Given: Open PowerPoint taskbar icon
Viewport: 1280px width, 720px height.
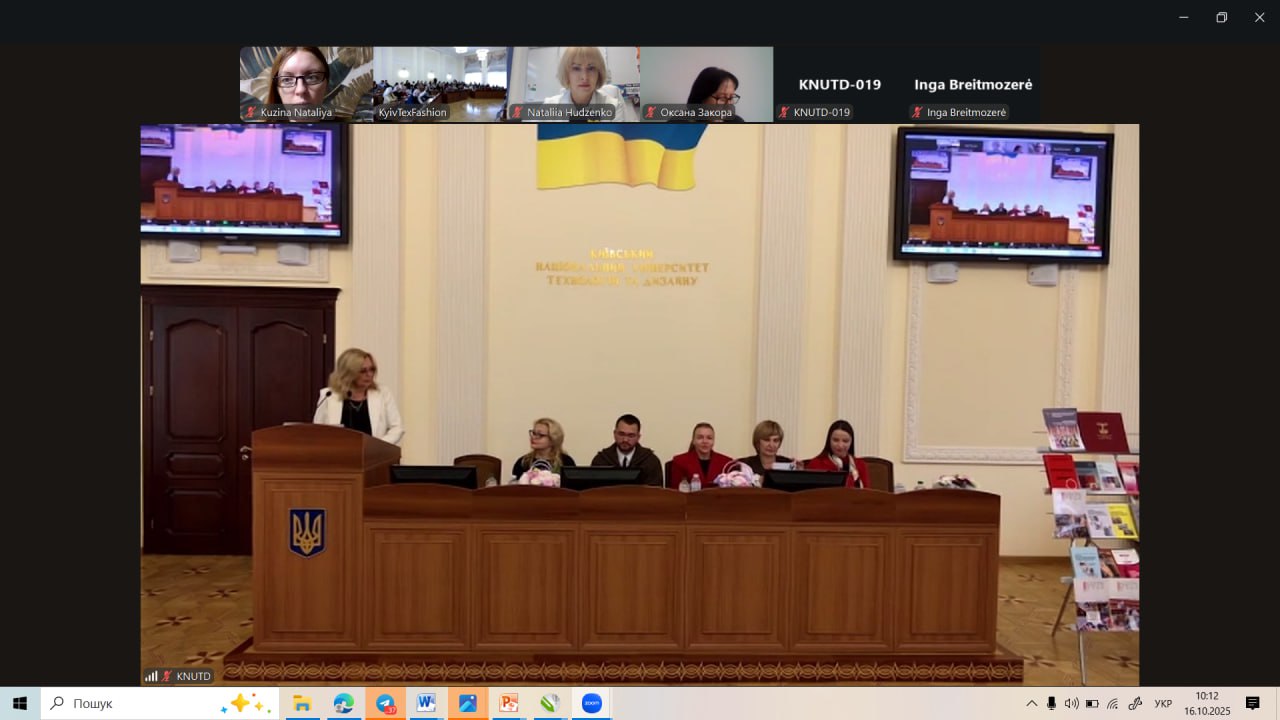Looking at the screenshot, I should (508, 703).
